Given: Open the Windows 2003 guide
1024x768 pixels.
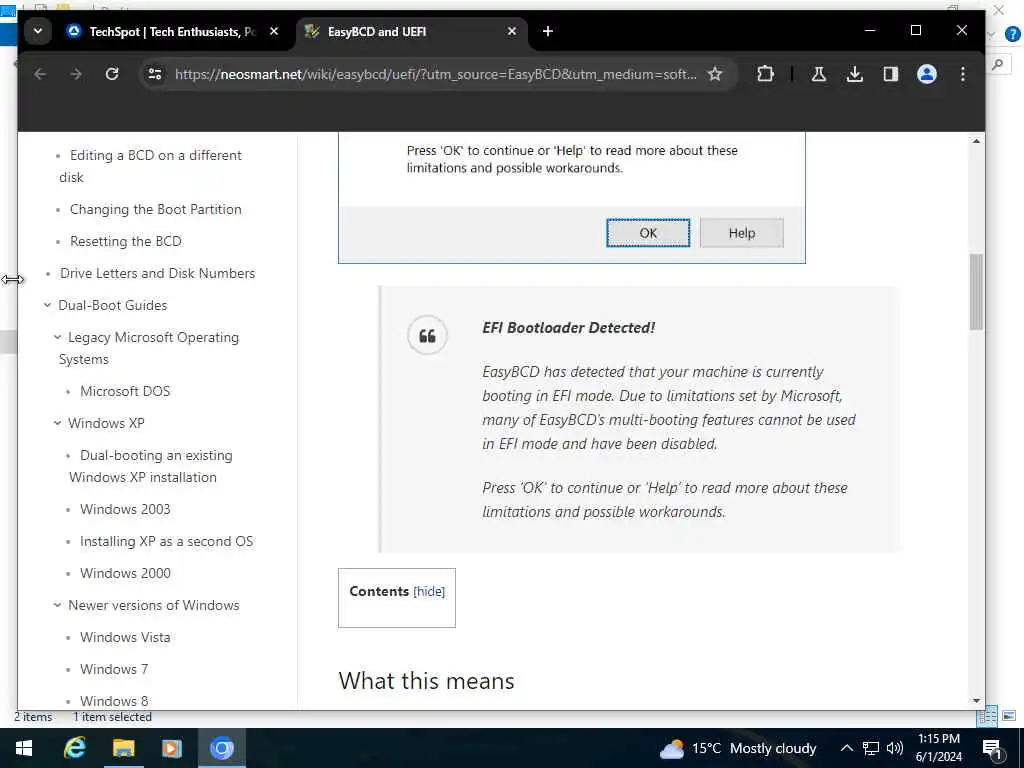Looking at the screenshot, I should [125, 509].
